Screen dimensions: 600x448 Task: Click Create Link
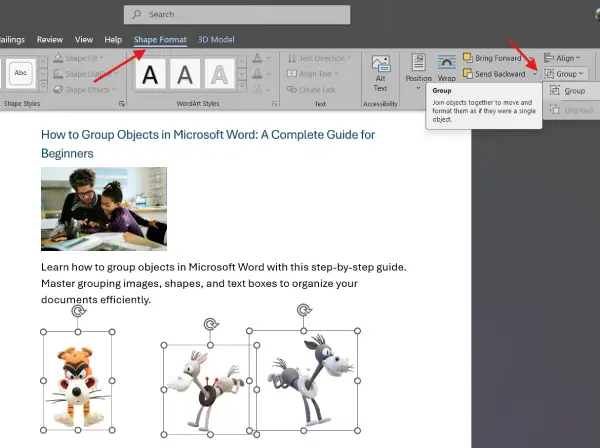coord(311,90)
